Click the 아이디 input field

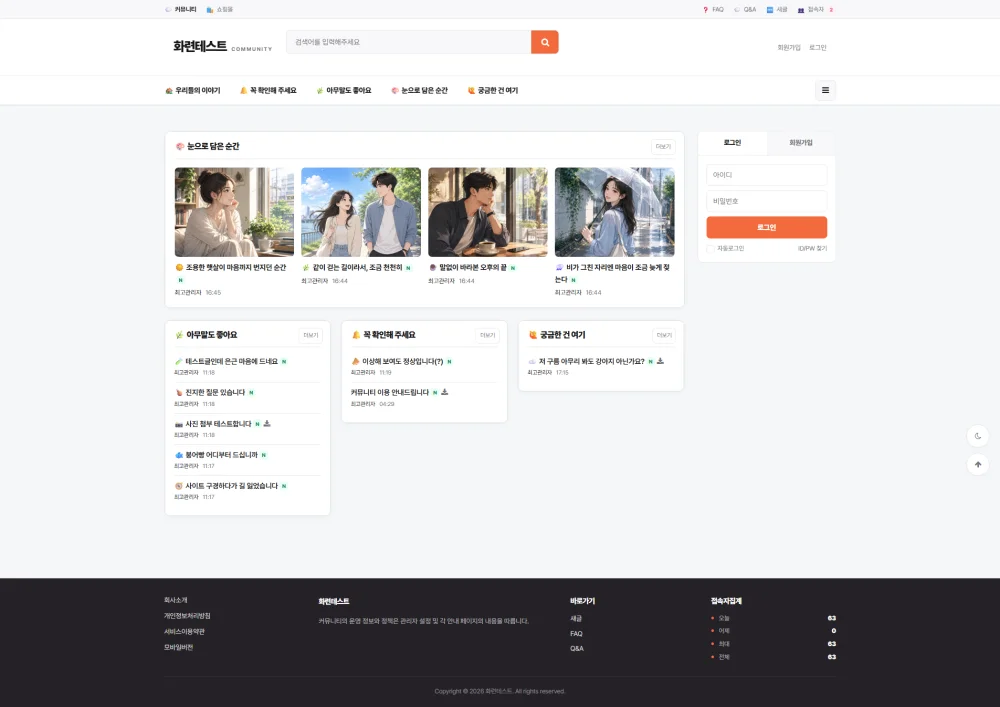pyautogui.click(x=767, y=175)
